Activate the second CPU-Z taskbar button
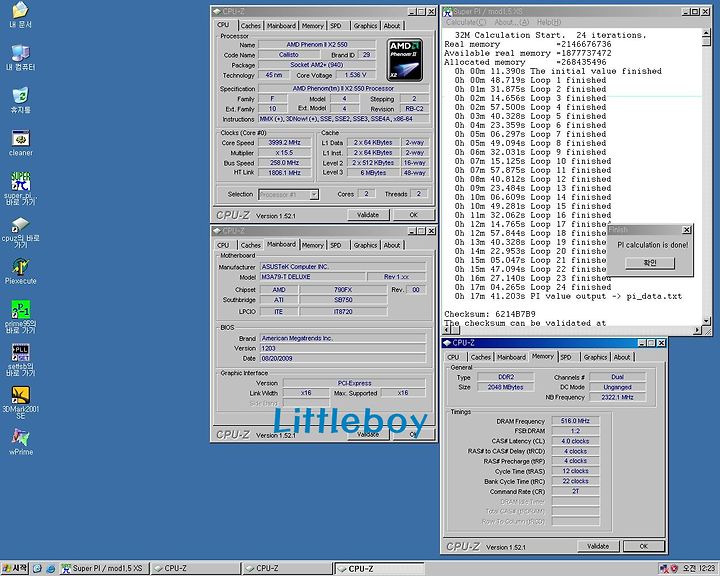The width and height of the screenshot is (720, 576). [x=287, y=569]
